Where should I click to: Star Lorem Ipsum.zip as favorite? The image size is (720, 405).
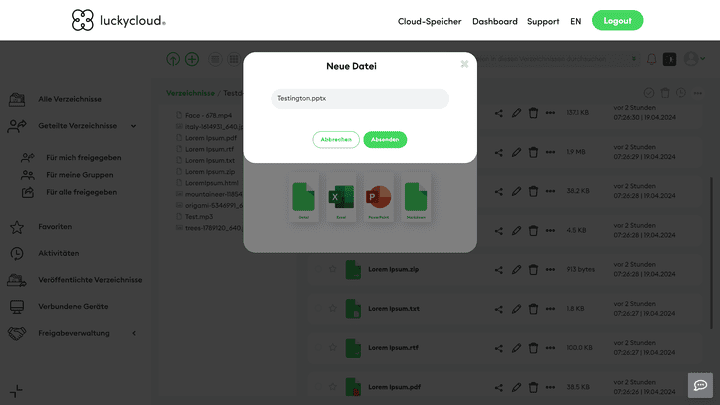pos(332,269)
